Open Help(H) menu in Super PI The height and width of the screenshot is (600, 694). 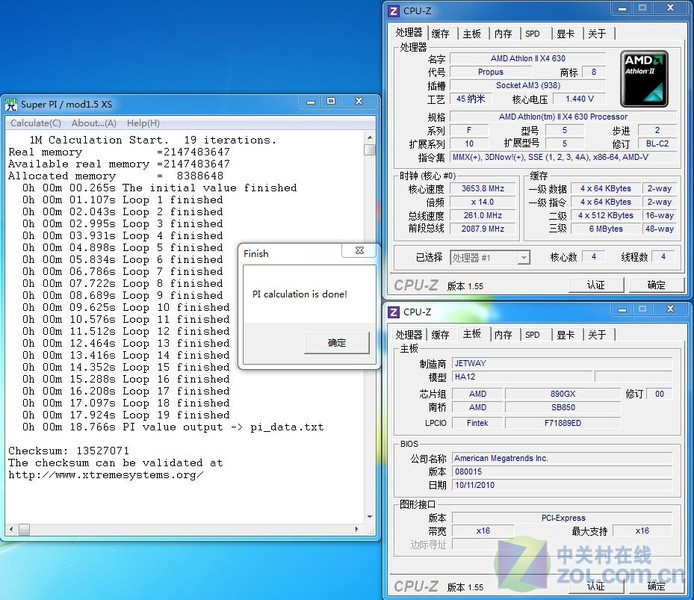tap(143, 123)
